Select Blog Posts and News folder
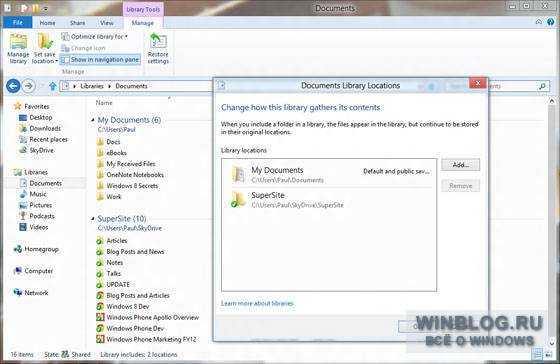This screenshot has width=560, height=364. (x=131, y=252)
